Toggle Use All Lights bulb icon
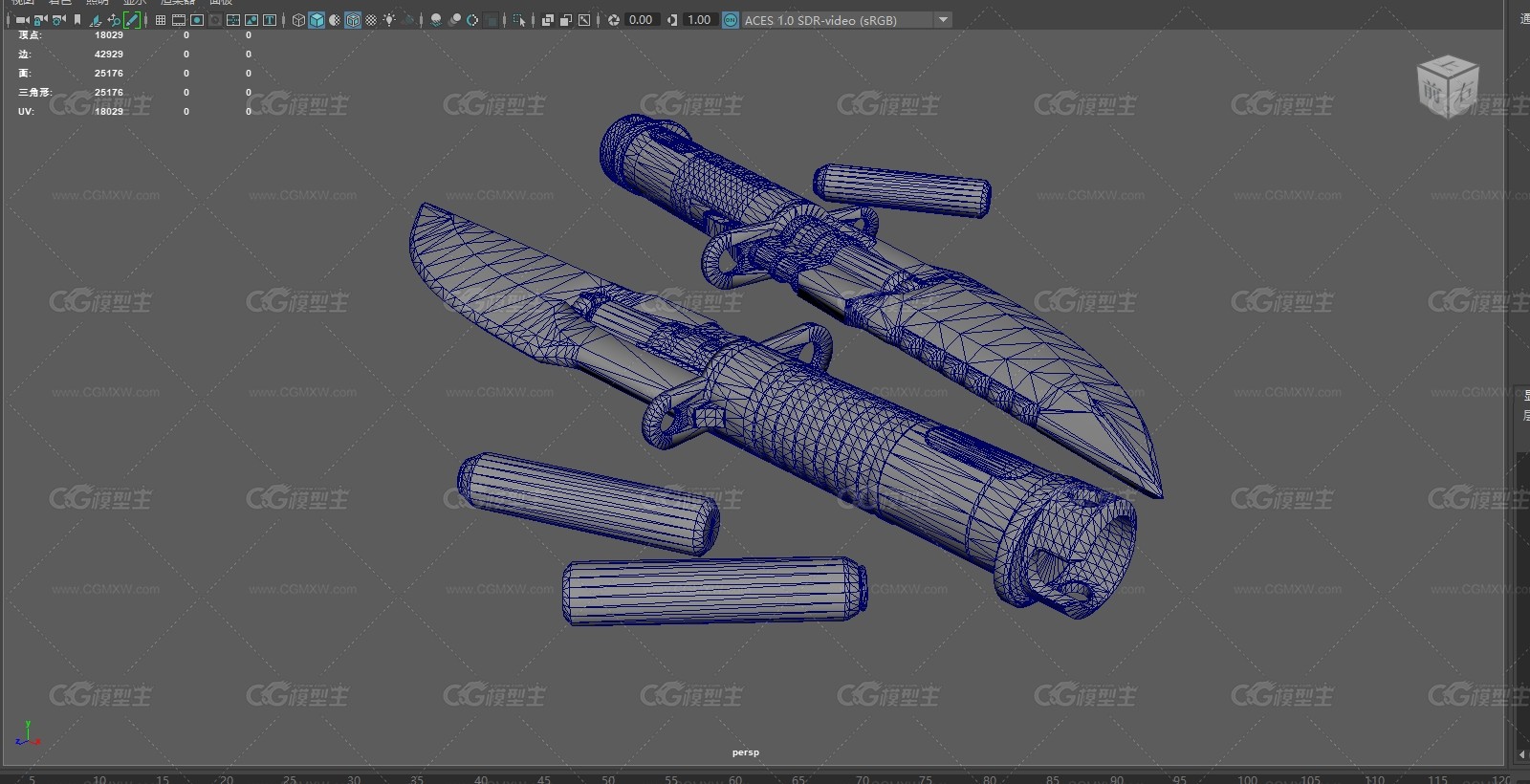The width and height of the screenshot is (1530, 784). (389, 20)
